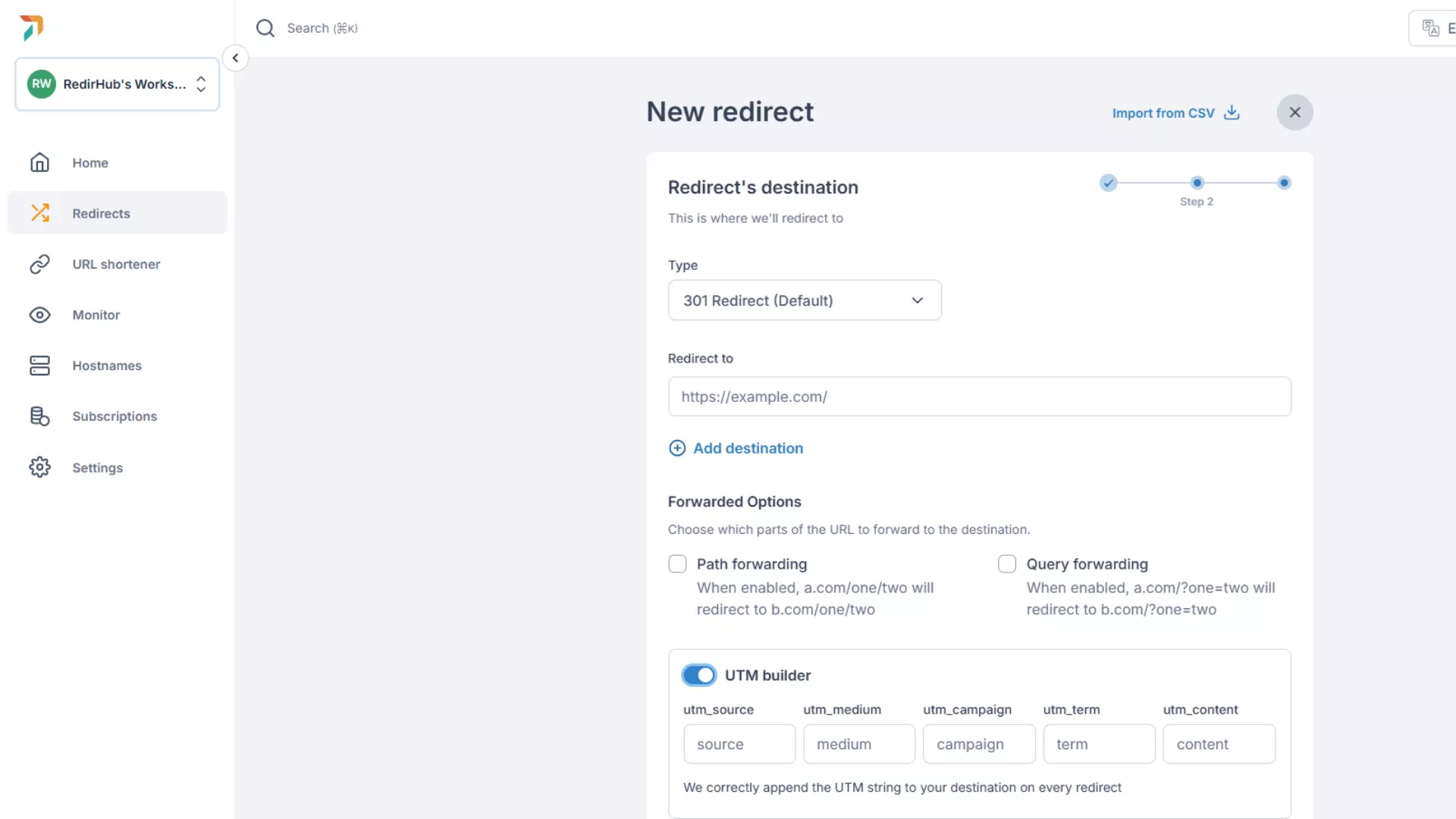Click the RedirHub logo icon
This screenshot has width=1456, height=819.
32,27
